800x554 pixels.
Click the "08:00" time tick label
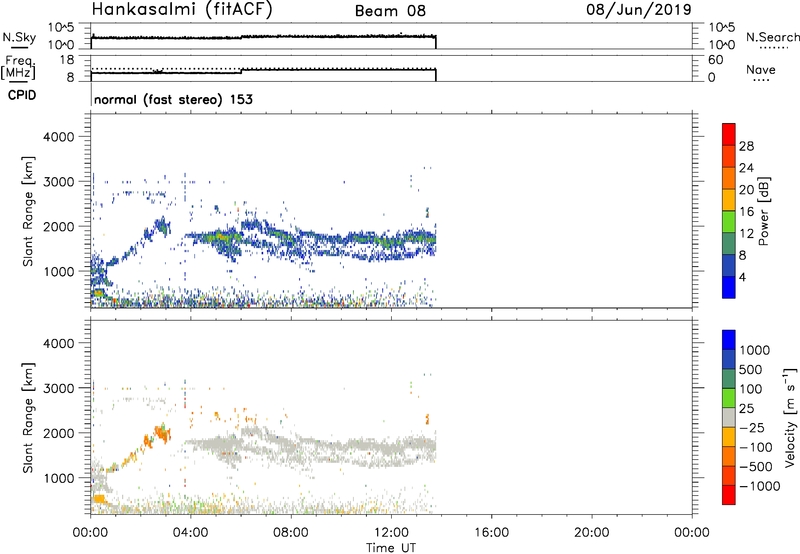click(x=291, y=533)
